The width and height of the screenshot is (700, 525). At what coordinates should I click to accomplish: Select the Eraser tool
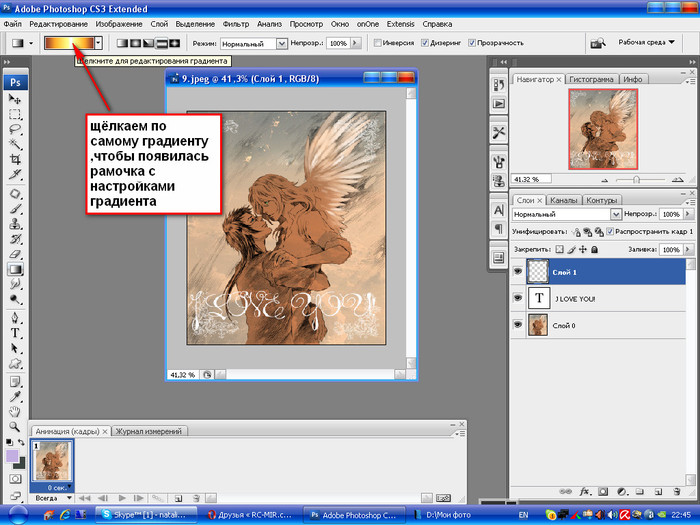tap(15, 254)
